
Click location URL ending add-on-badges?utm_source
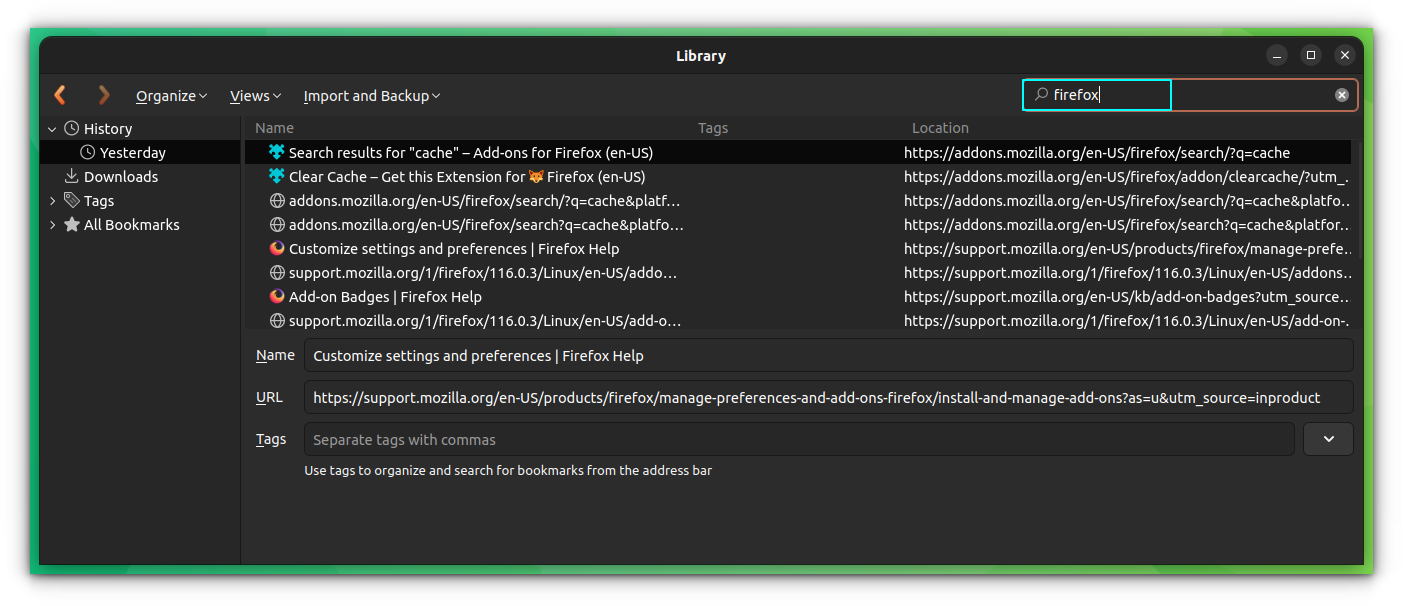(x=1127, y=297)
